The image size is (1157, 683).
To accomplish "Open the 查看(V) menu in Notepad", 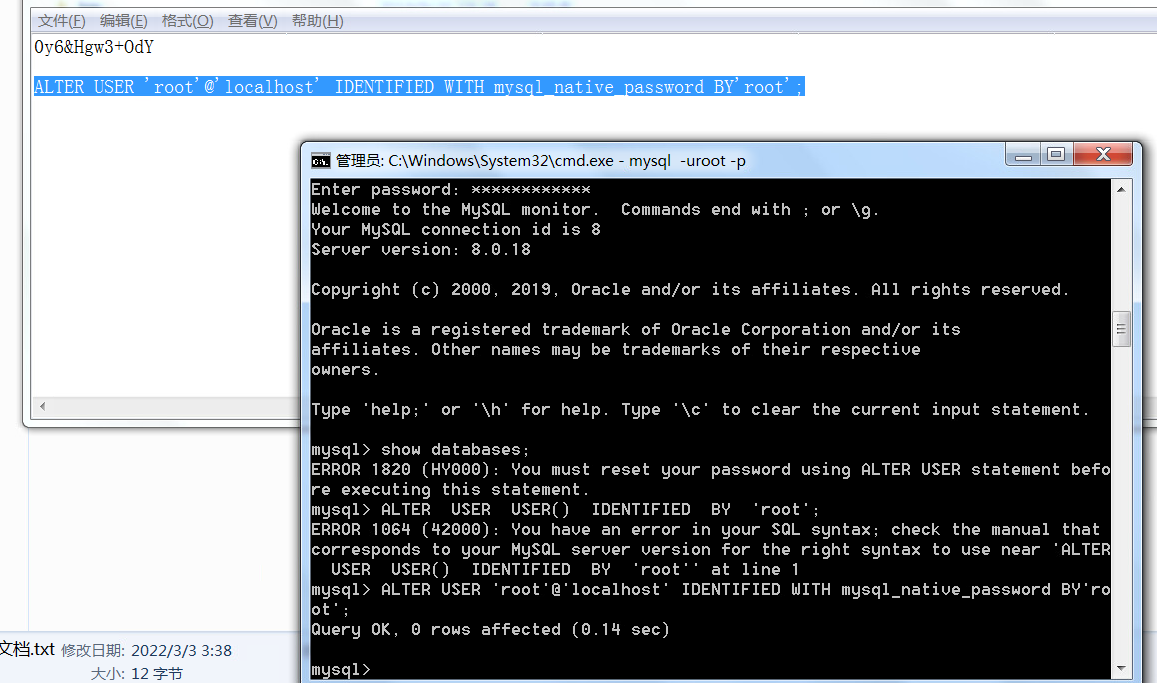I will point(252,21).
